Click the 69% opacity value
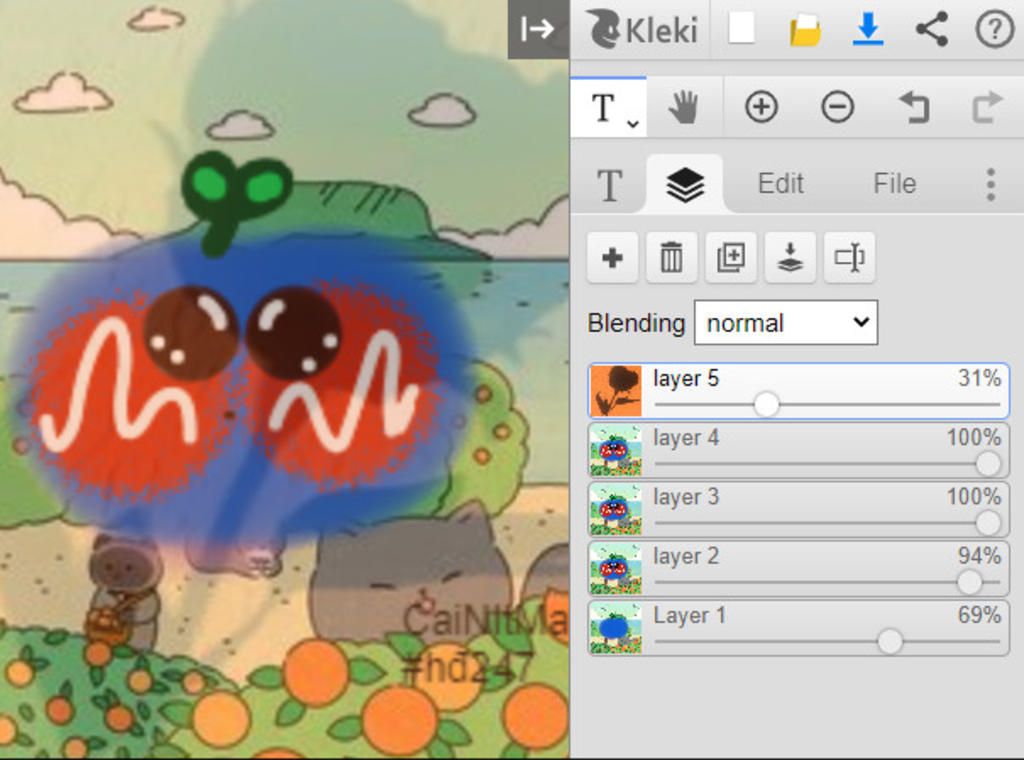Screen dimensions: 1024x760 [979, 615]
